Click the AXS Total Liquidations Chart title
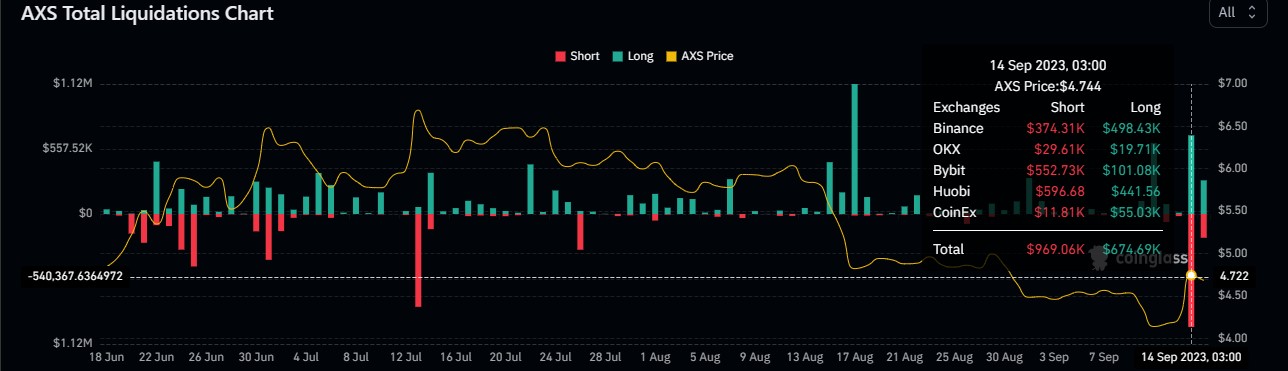The height and width of the screenshot is (371, 1288). tap(147, 13)
